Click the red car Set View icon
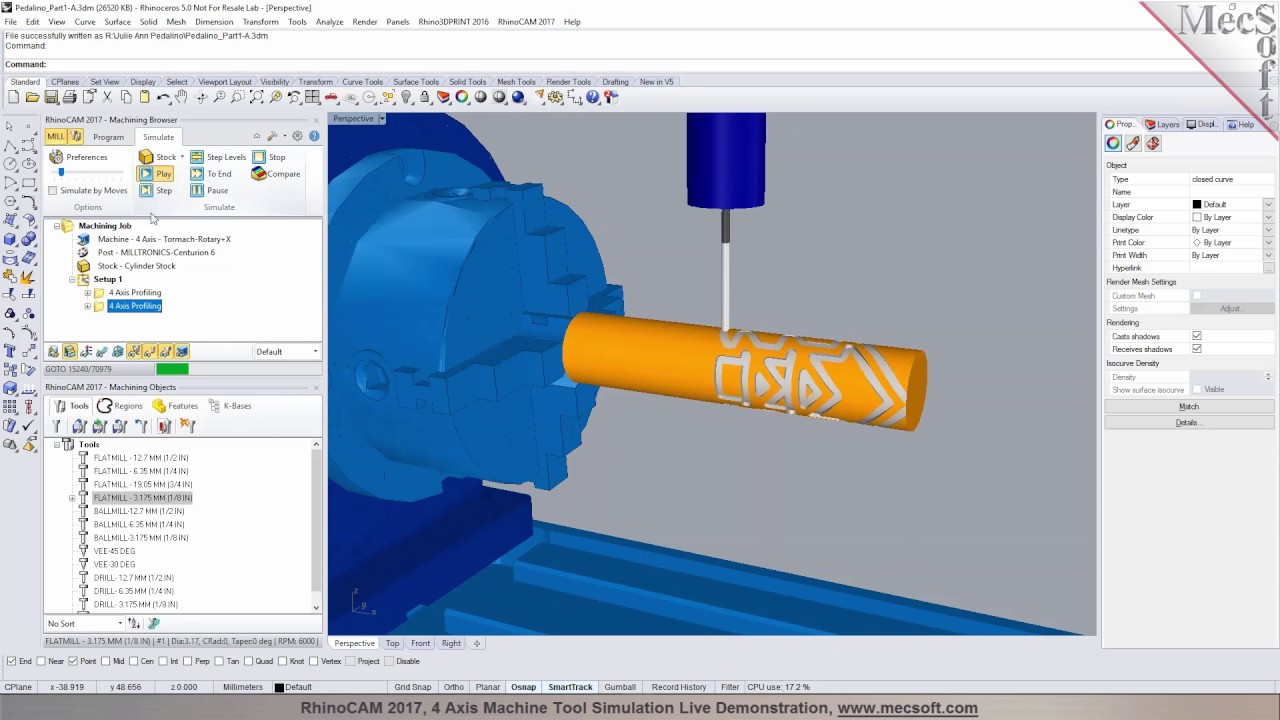This screenshot has width=1280, height=720. 331,97
